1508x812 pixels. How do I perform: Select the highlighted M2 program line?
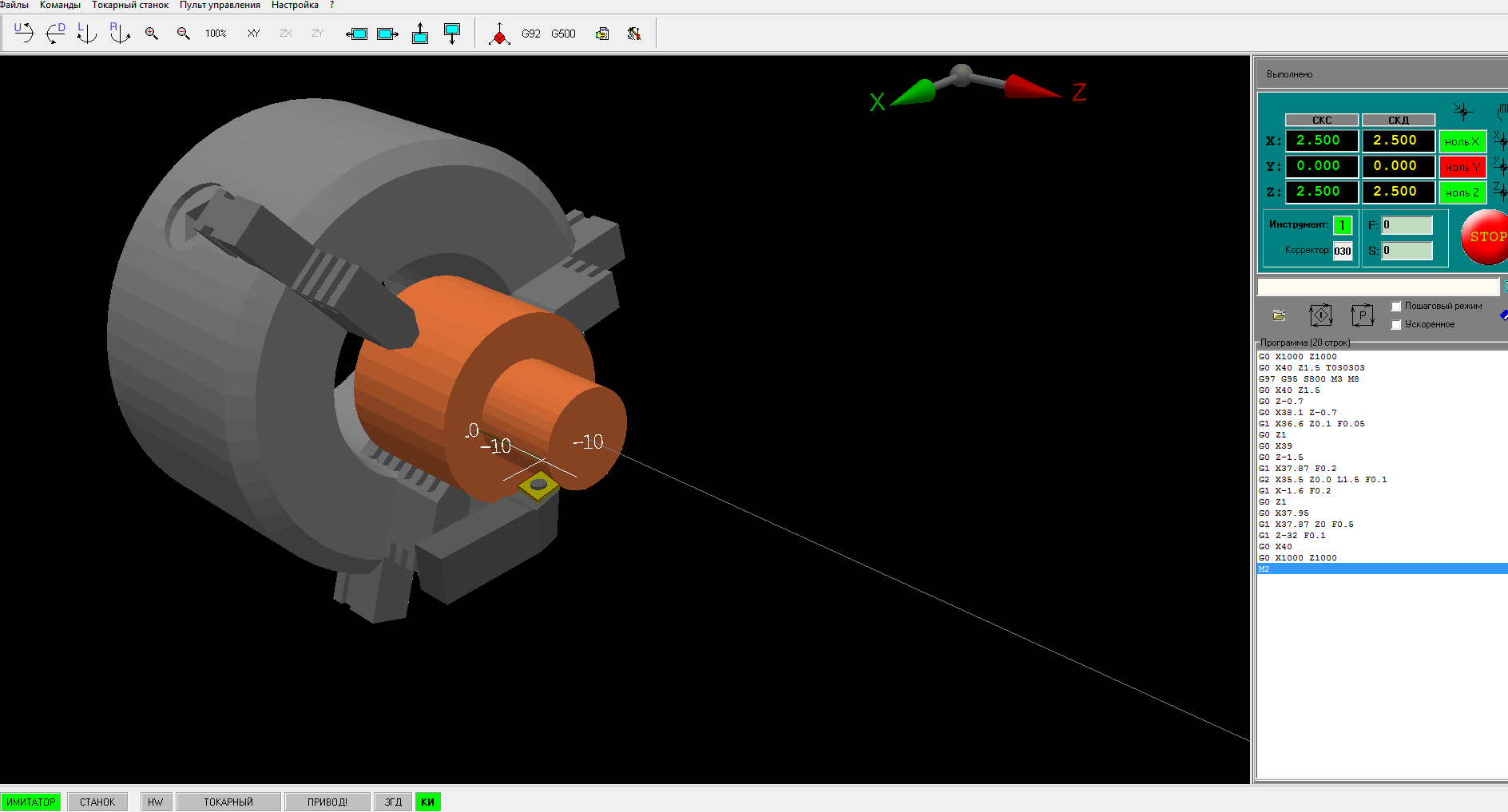coord(1382,569)
